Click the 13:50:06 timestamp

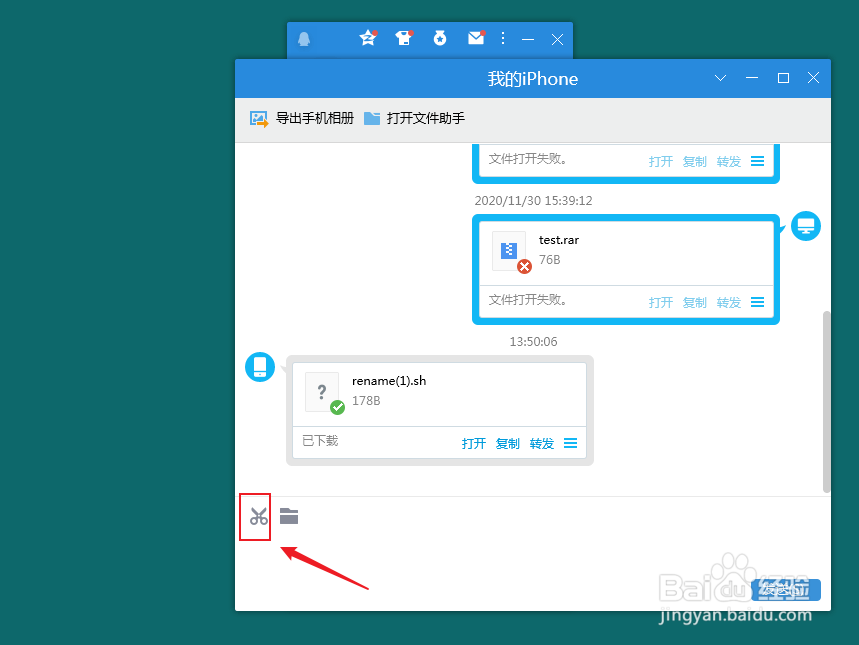(534, 341)
